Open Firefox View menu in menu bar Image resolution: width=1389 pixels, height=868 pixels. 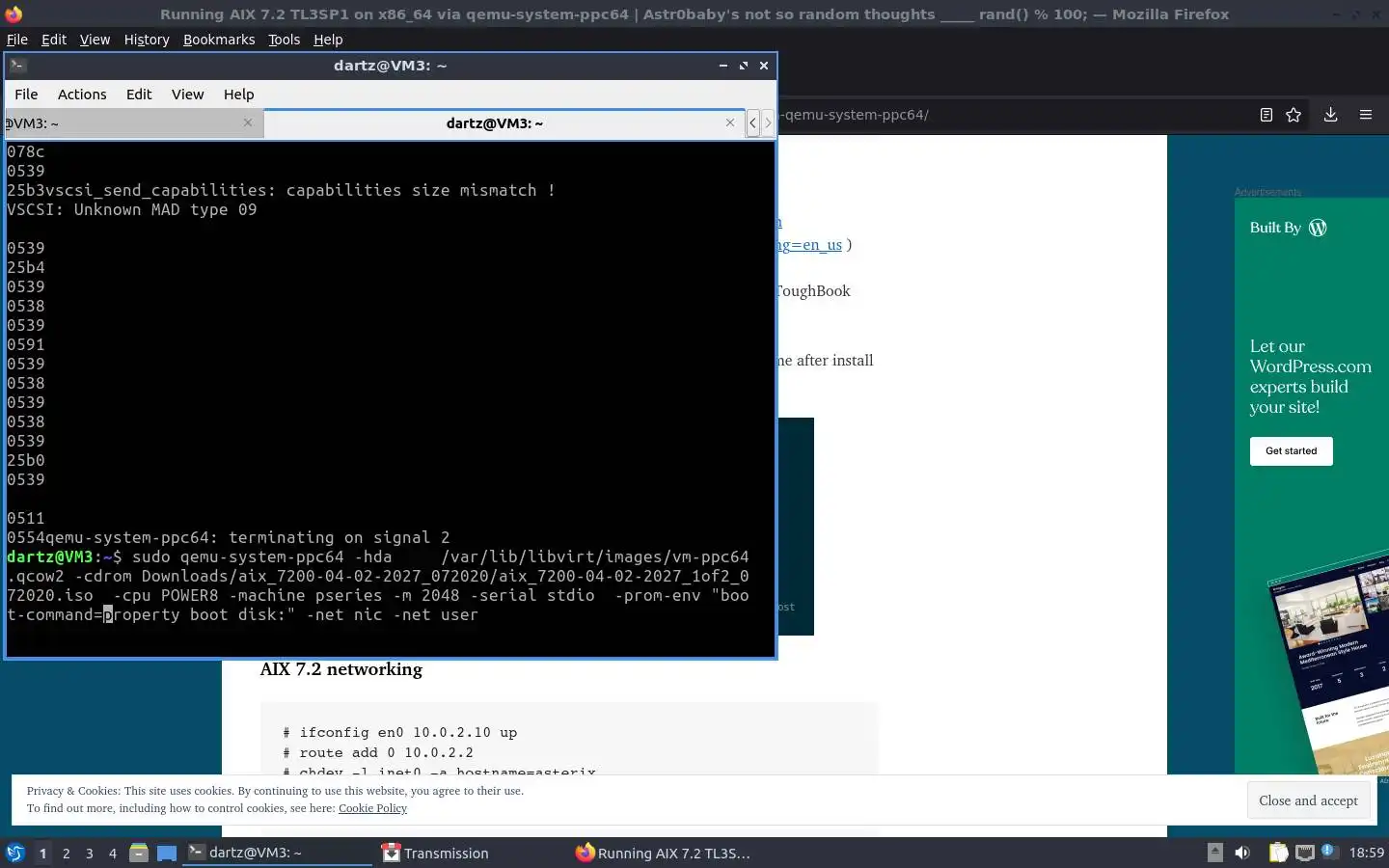pyautogui.click(x=95, y=40)
